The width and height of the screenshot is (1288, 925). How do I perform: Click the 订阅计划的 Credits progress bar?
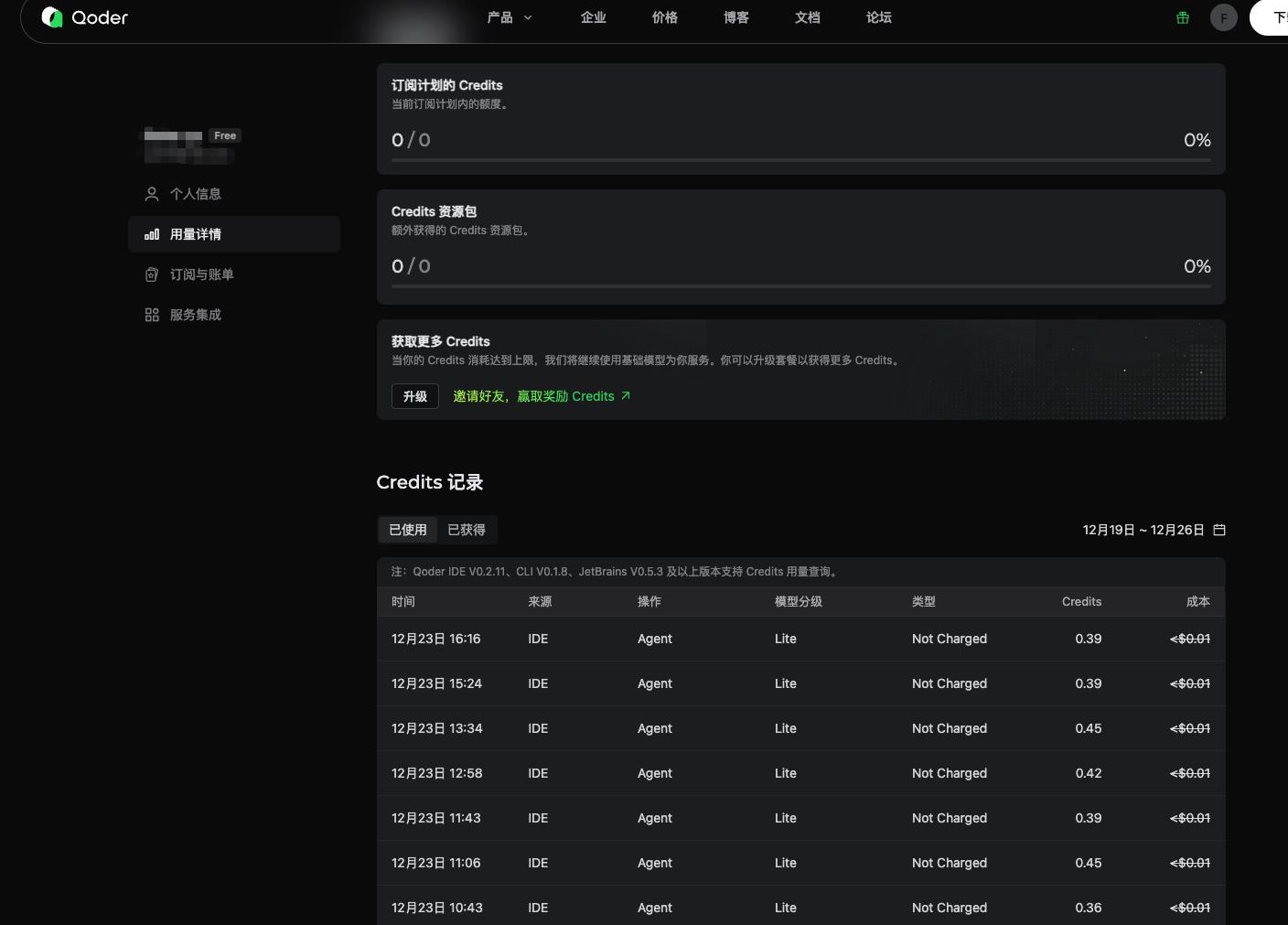[800, 160]
